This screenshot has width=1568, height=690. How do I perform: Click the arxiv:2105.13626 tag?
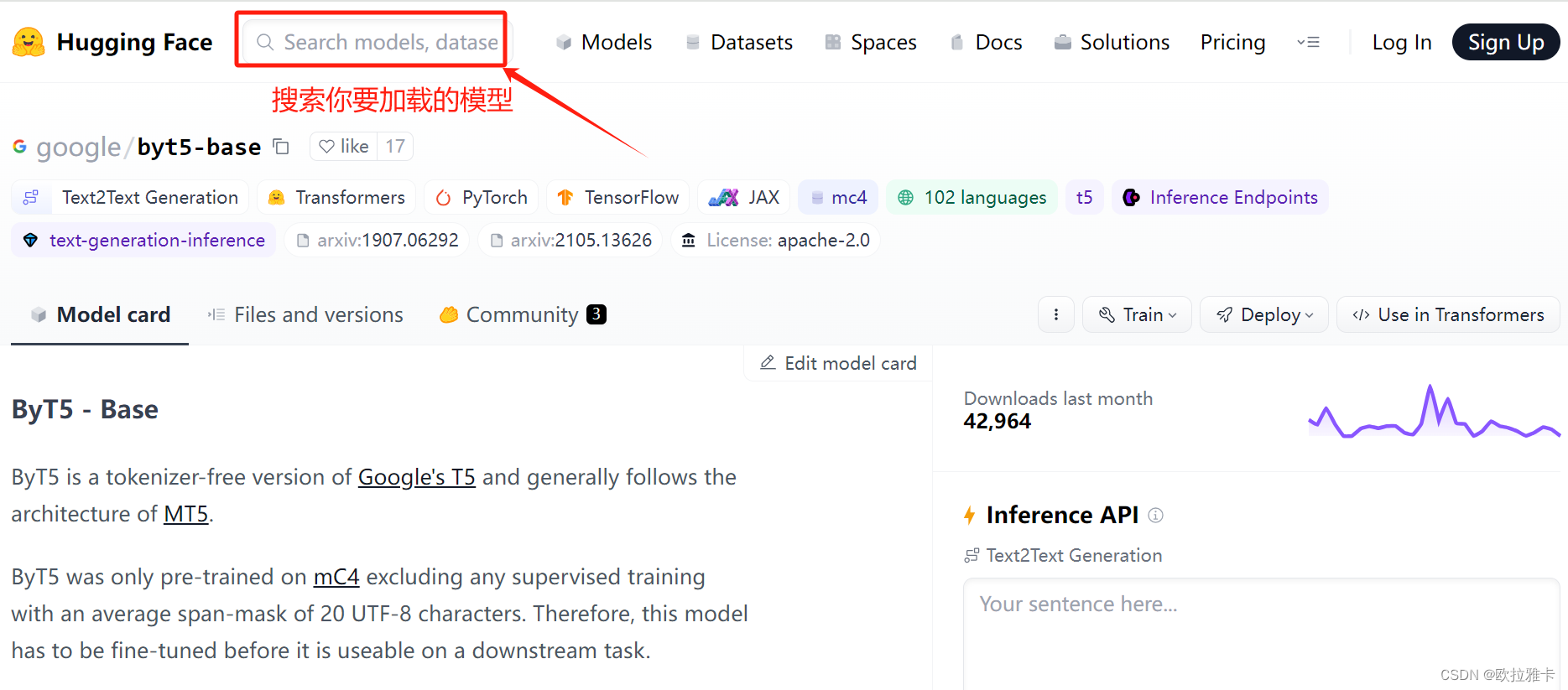[x=570, y=241]
